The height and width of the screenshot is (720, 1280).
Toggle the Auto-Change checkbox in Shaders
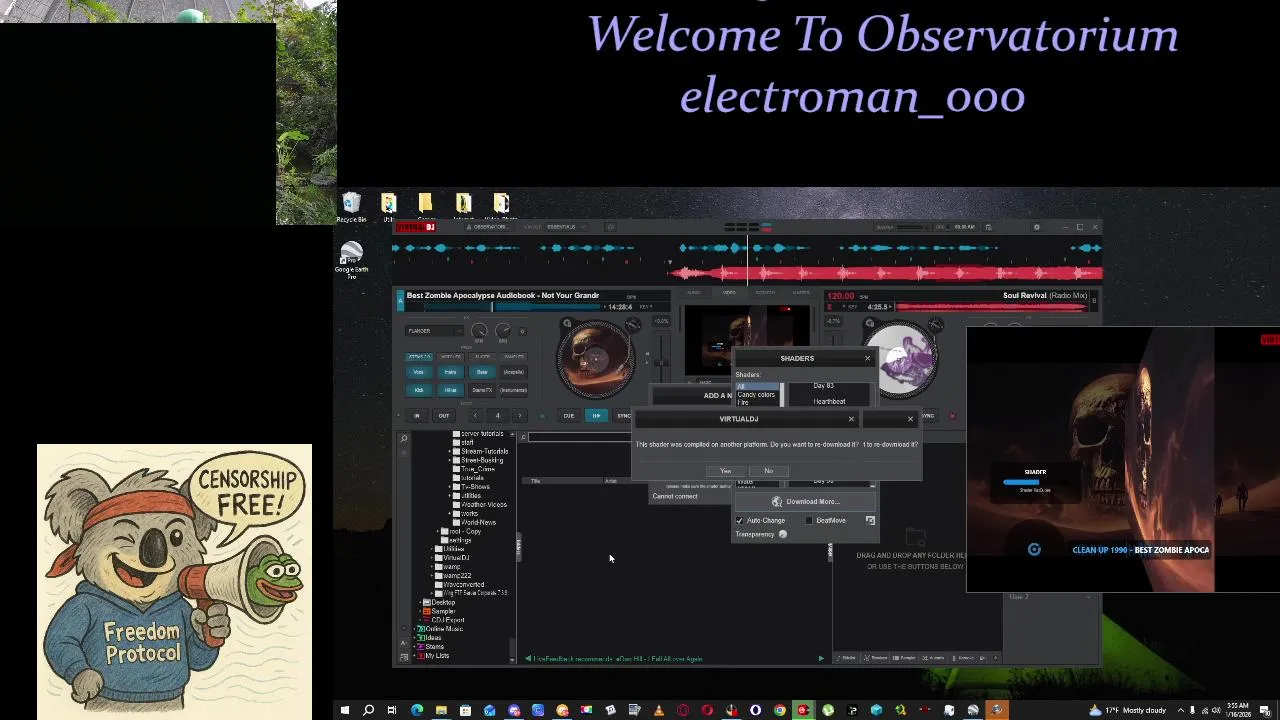pos(740,521)
